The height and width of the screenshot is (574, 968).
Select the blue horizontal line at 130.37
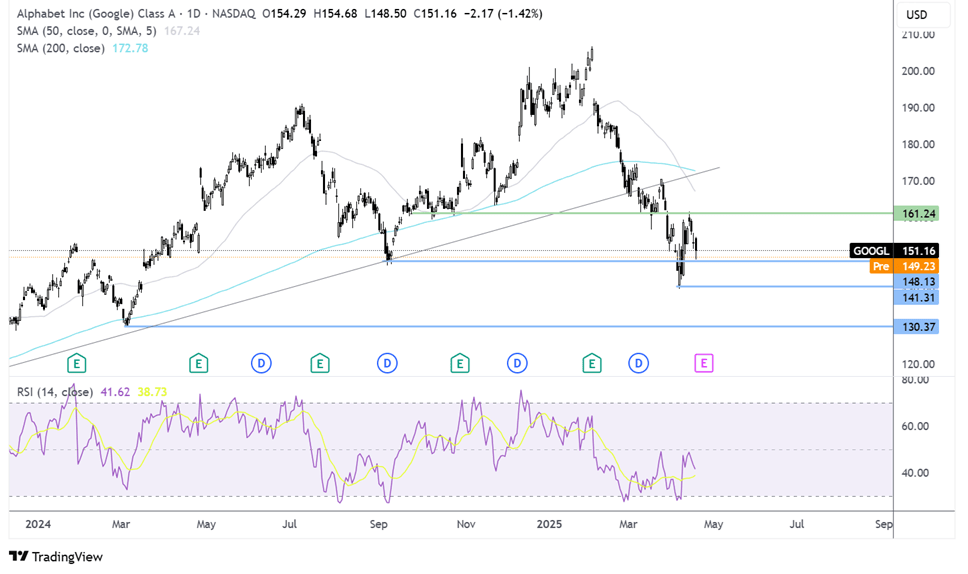pyautogui.click(x=511, y=327)
